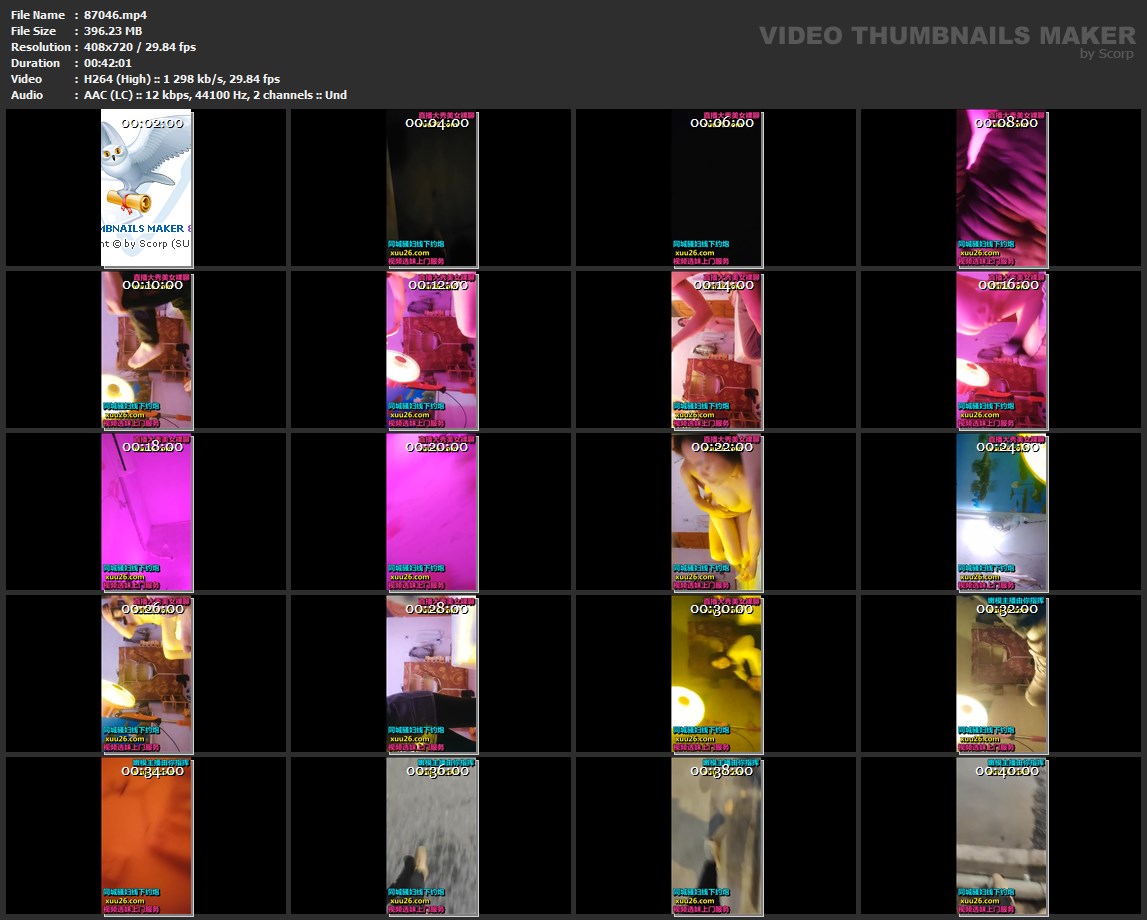Select the thumbnail at 00:16:00

coord(1001,350)
